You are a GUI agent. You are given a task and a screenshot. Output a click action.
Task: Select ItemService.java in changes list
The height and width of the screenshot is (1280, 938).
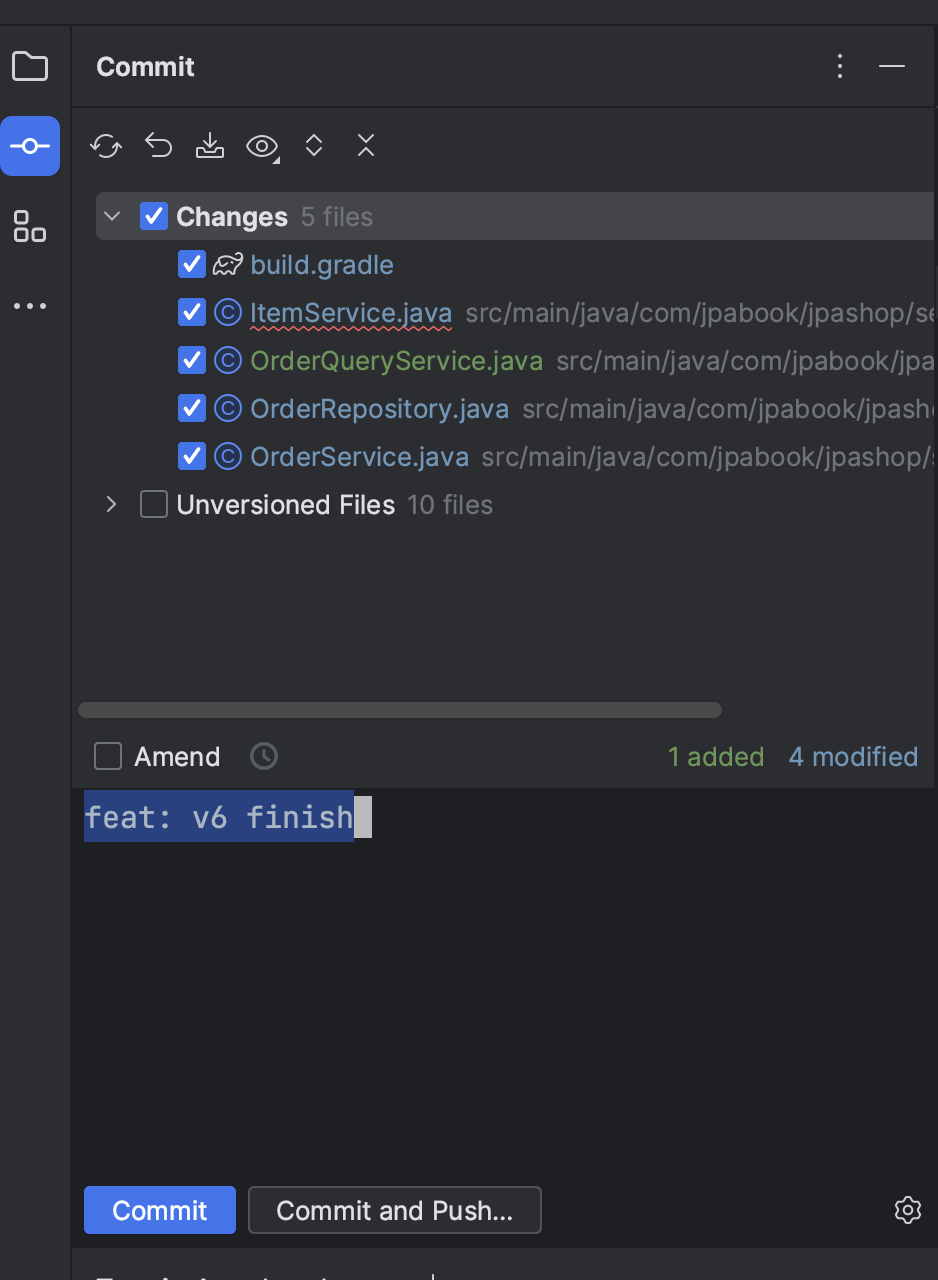[x=351, y=313]
